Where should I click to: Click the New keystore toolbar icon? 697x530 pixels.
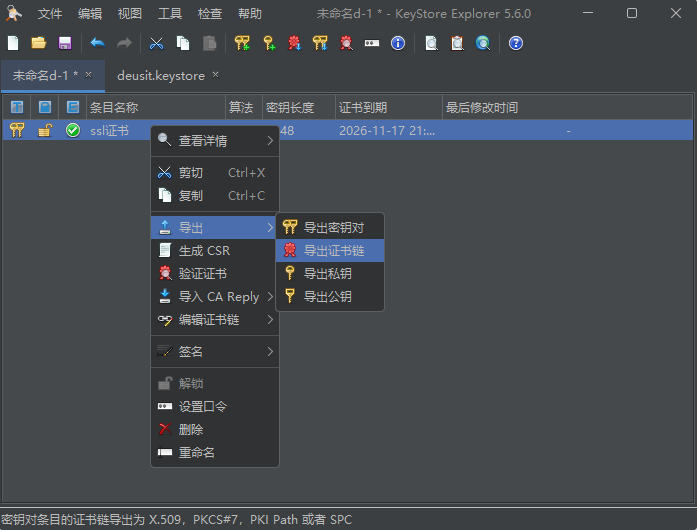pos(13,43)
